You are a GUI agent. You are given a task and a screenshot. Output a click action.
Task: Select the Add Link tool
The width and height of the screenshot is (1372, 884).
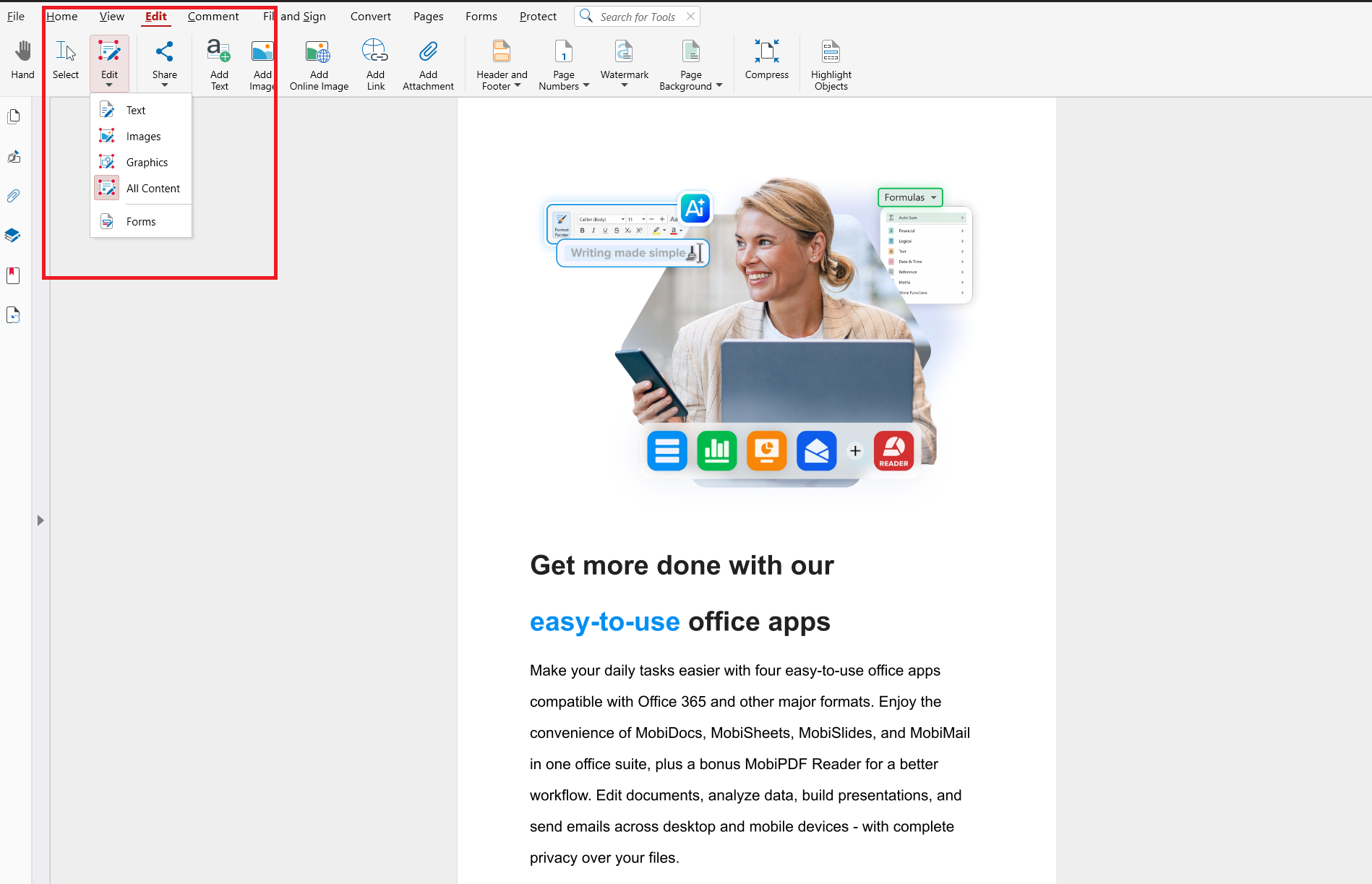pyautogui.click(x=374, y=63)
